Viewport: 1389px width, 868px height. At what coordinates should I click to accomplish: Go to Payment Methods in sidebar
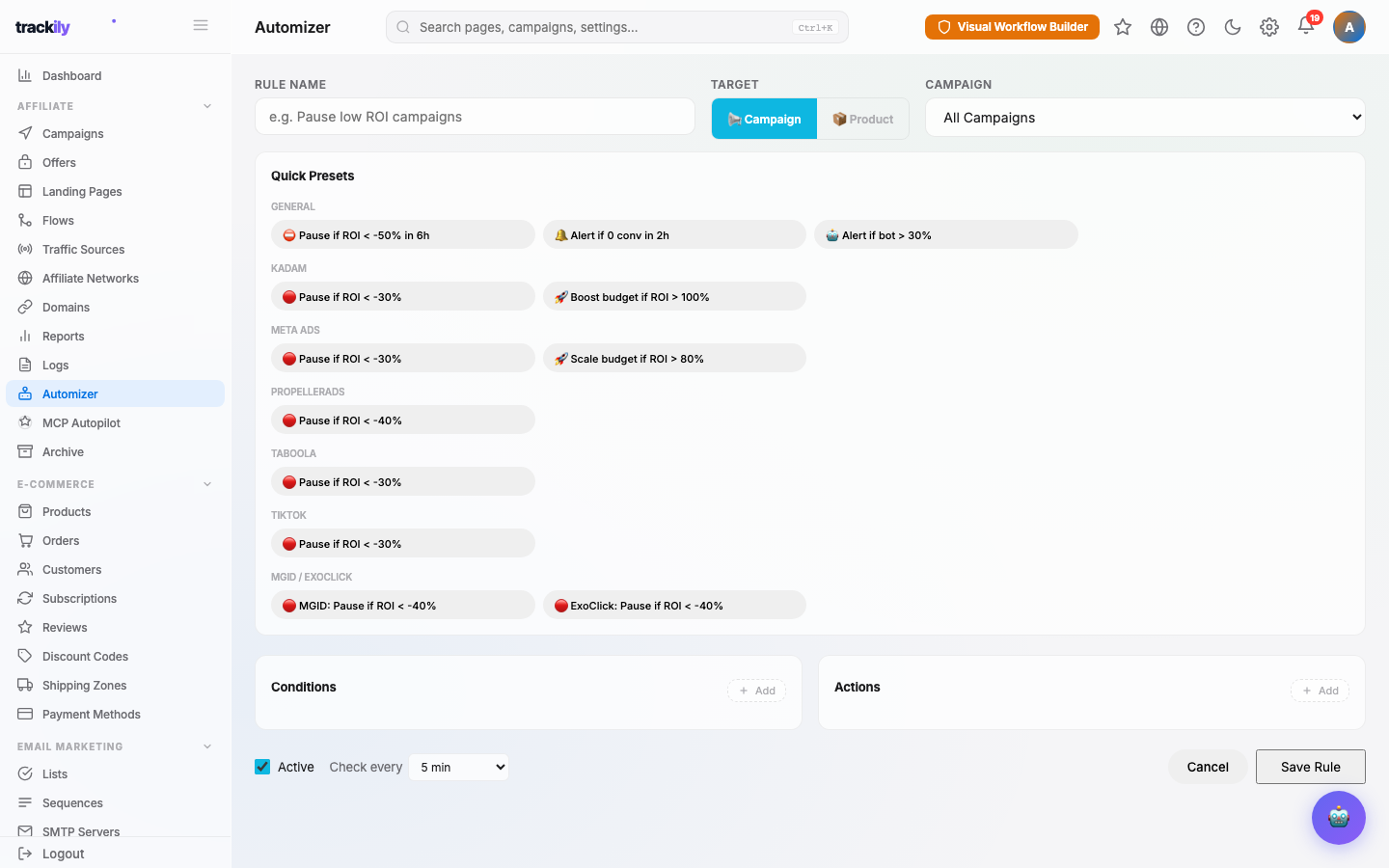[x=115, y=714]
